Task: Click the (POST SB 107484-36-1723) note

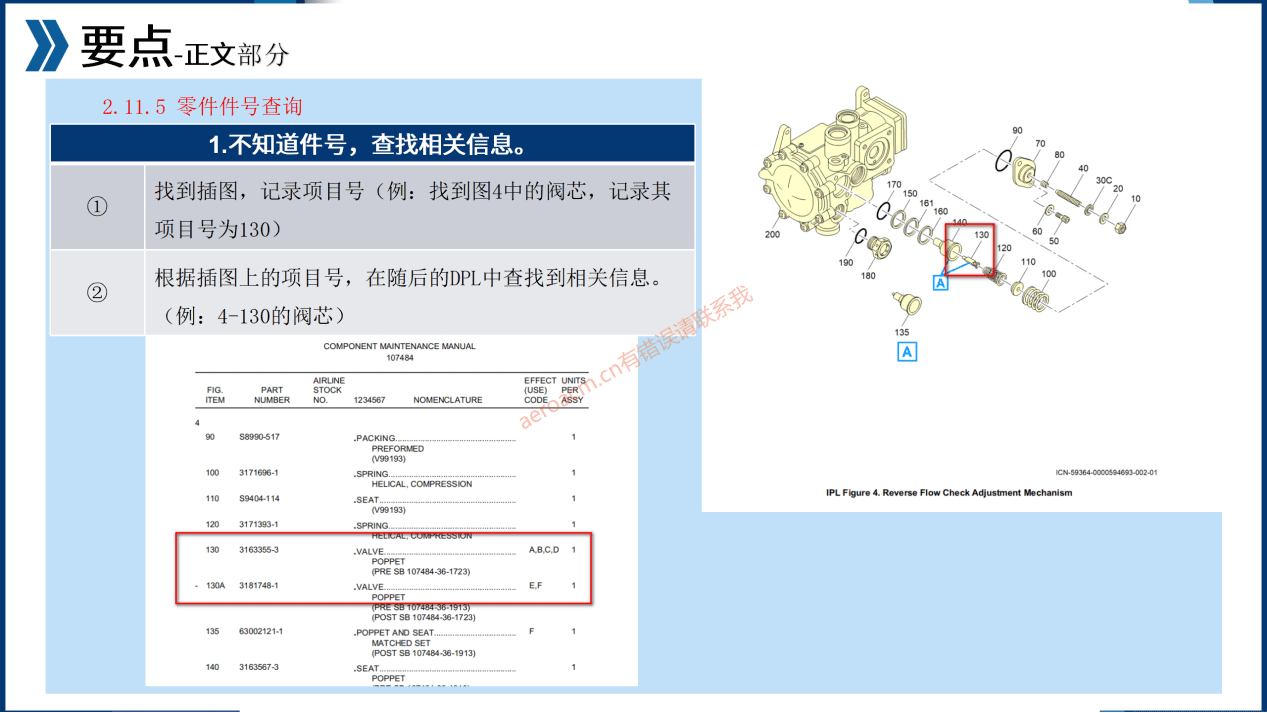Action: click(x=423, y=618)
